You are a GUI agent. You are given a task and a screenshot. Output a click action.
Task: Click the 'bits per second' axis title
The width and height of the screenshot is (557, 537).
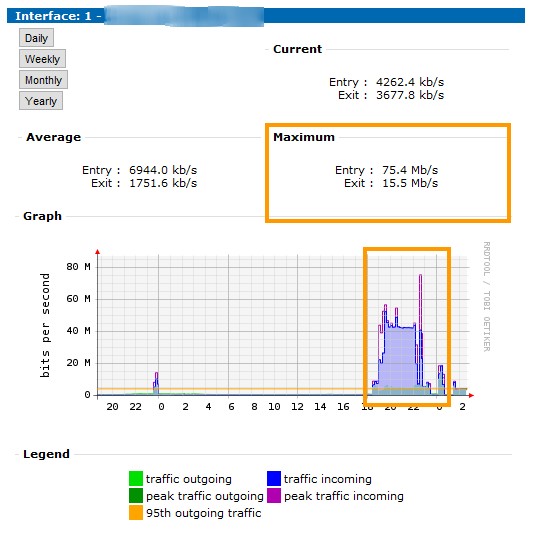click(45, 325)
